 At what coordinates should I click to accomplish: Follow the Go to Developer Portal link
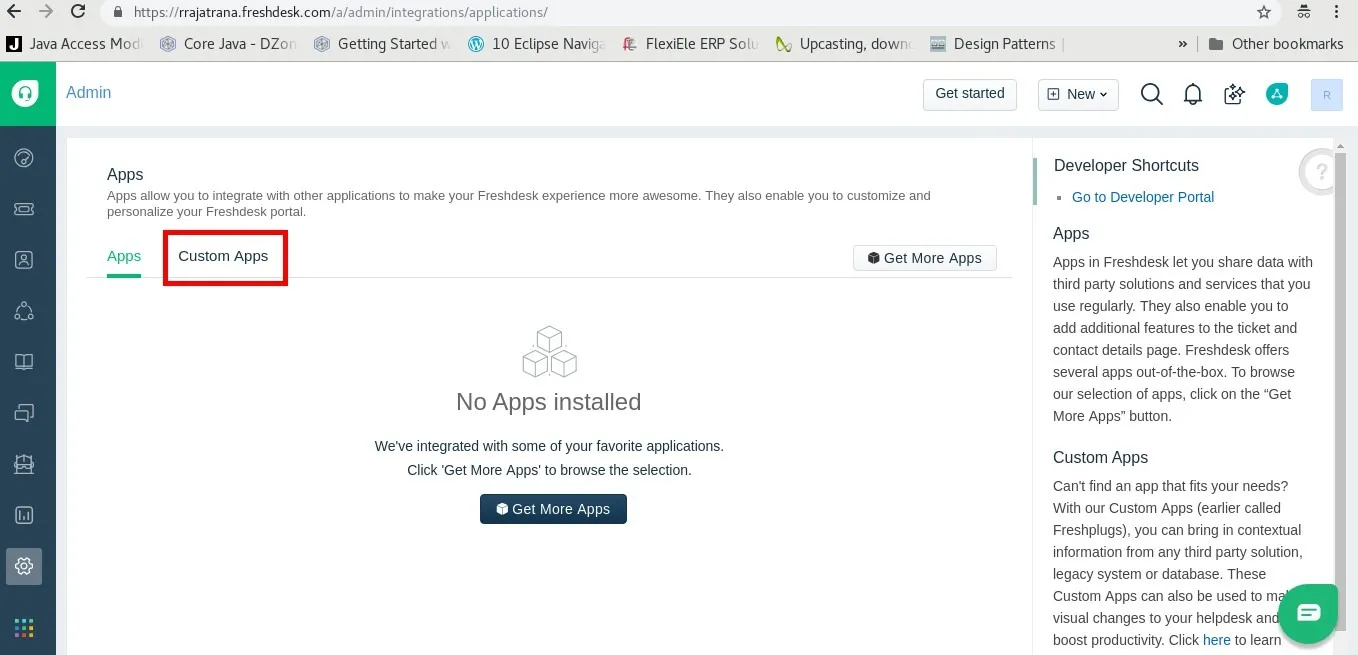[x=1143, y=197]
